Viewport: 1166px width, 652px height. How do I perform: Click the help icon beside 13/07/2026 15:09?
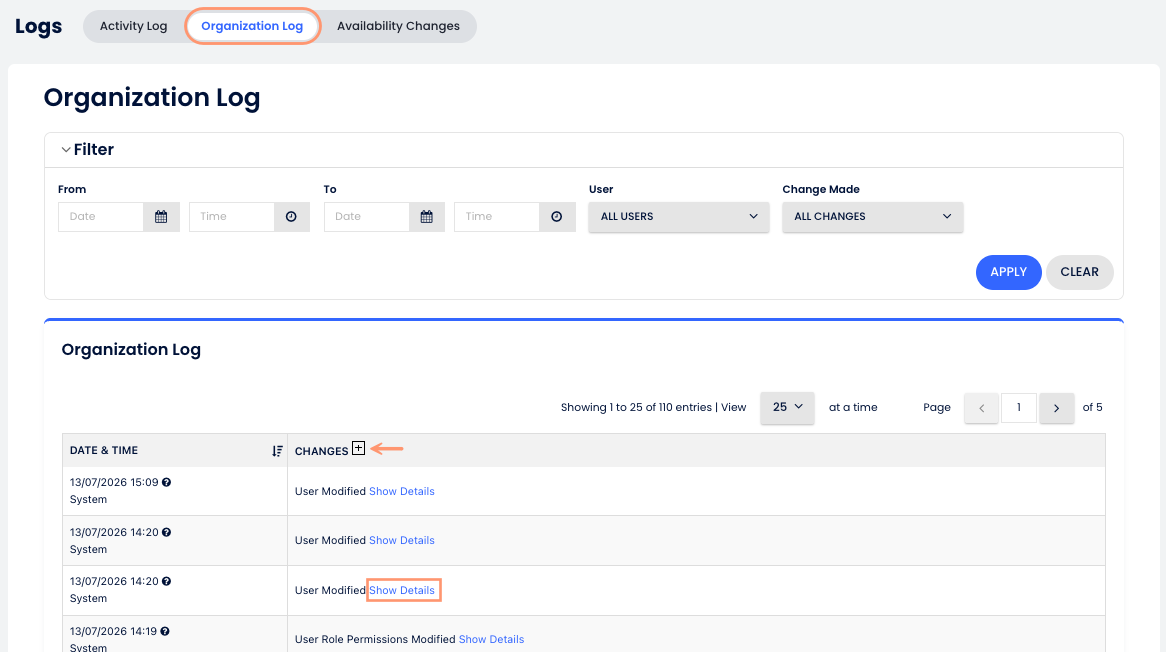167,482
